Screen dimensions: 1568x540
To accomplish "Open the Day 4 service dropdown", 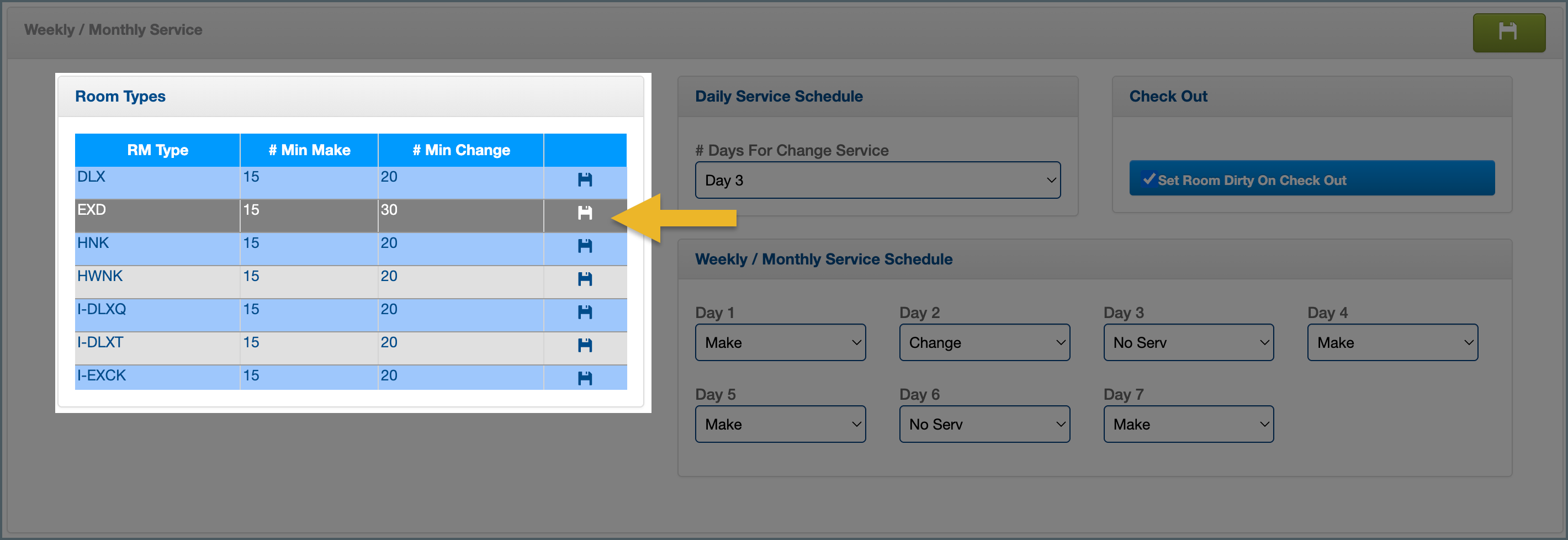I will [1391, 343].
